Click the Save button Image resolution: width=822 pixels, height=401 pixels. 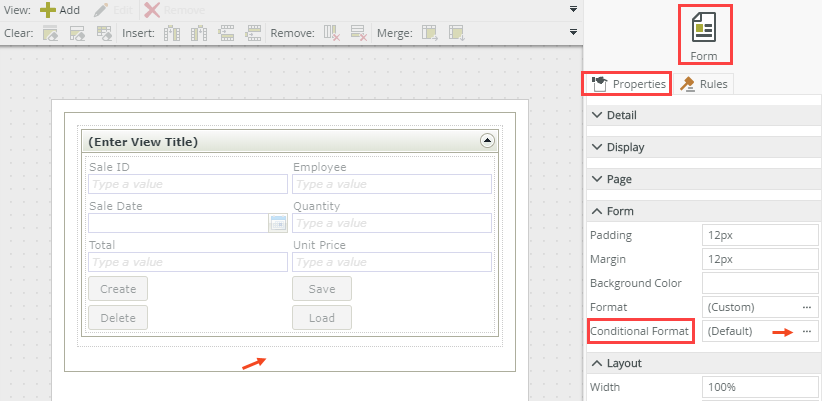[x=322, y=289]
